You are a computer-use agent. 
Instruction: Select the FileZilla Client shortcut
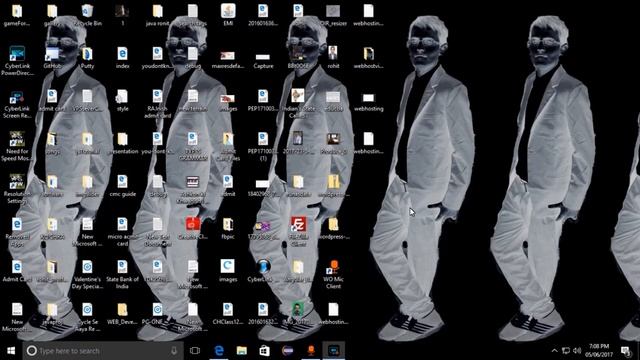298,231
